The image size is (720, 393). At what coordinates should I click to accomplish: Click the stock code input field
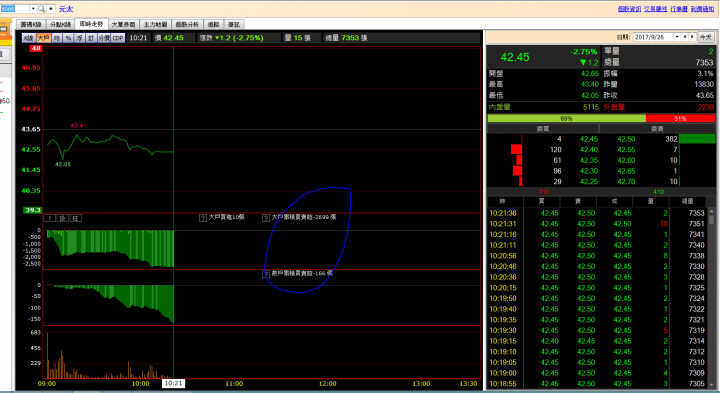[x=15, y=9]
